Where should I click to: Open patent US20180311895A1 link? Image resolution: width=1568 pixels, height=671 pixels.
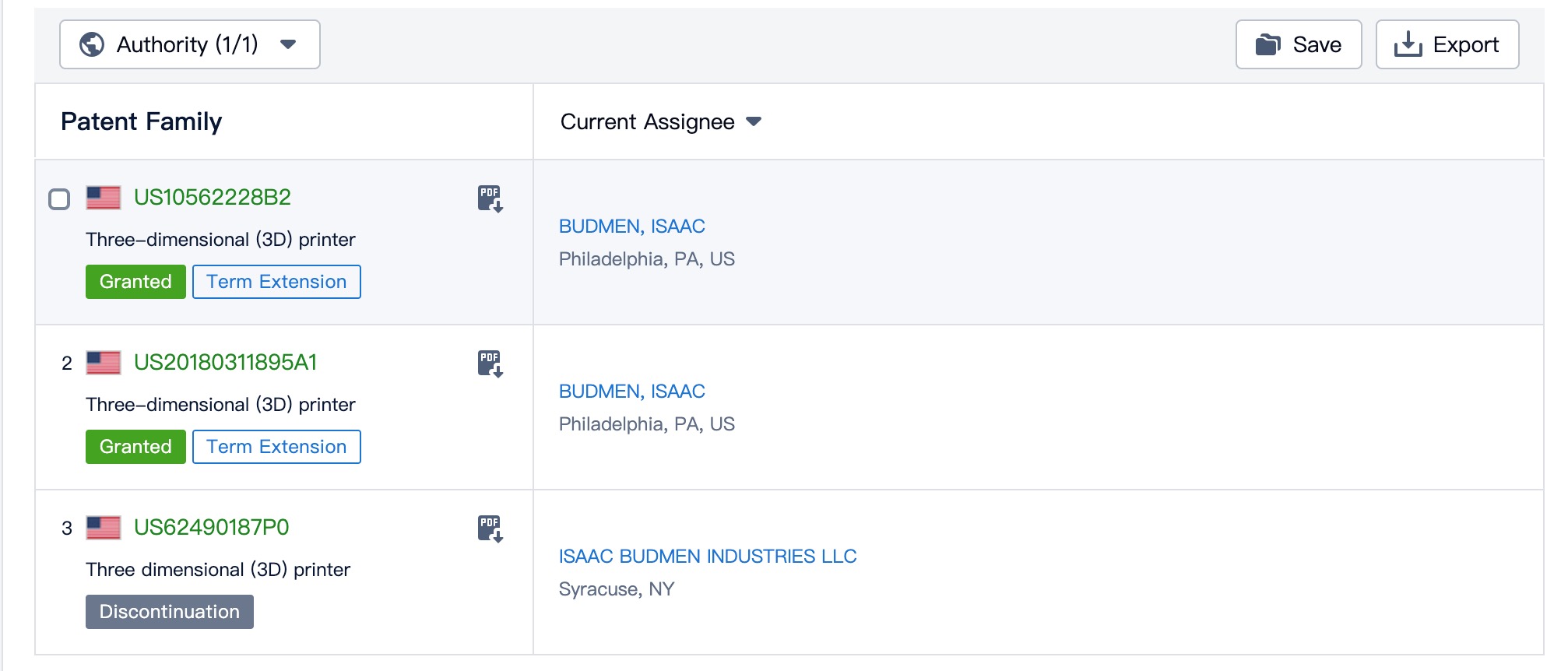(225, 363)
